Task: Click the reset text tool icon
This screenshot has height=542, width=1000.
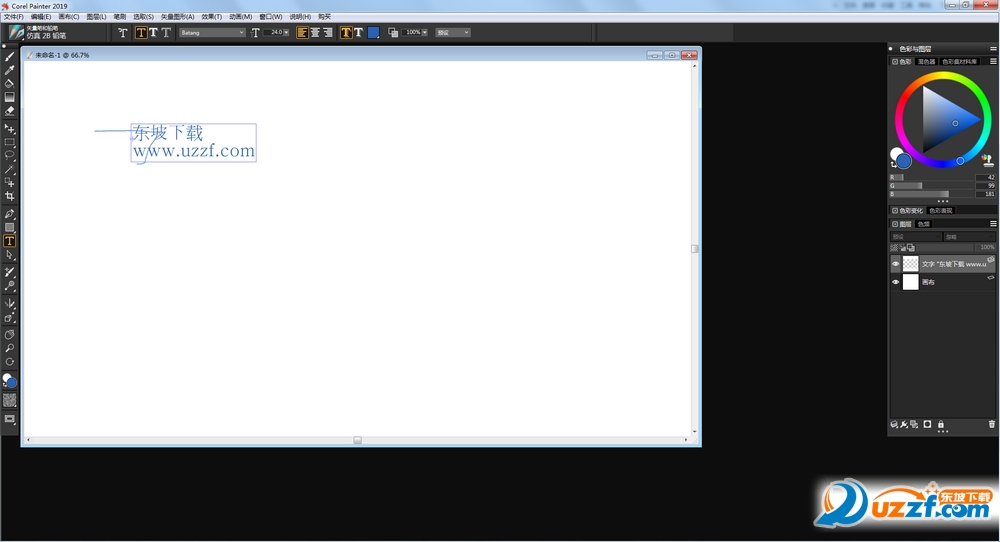Action: pos(122,33)
